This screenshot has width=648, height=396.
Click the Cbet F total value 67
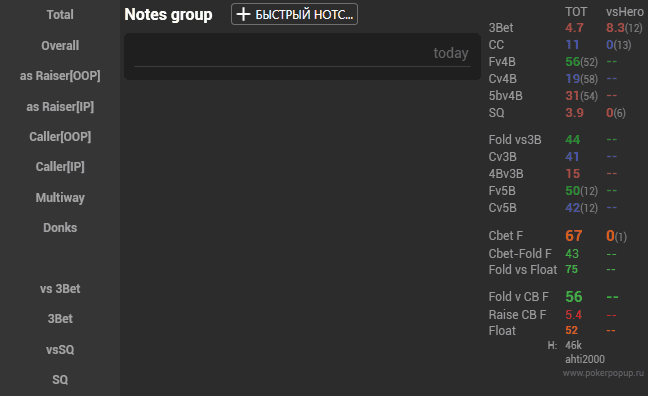point(574,236)
